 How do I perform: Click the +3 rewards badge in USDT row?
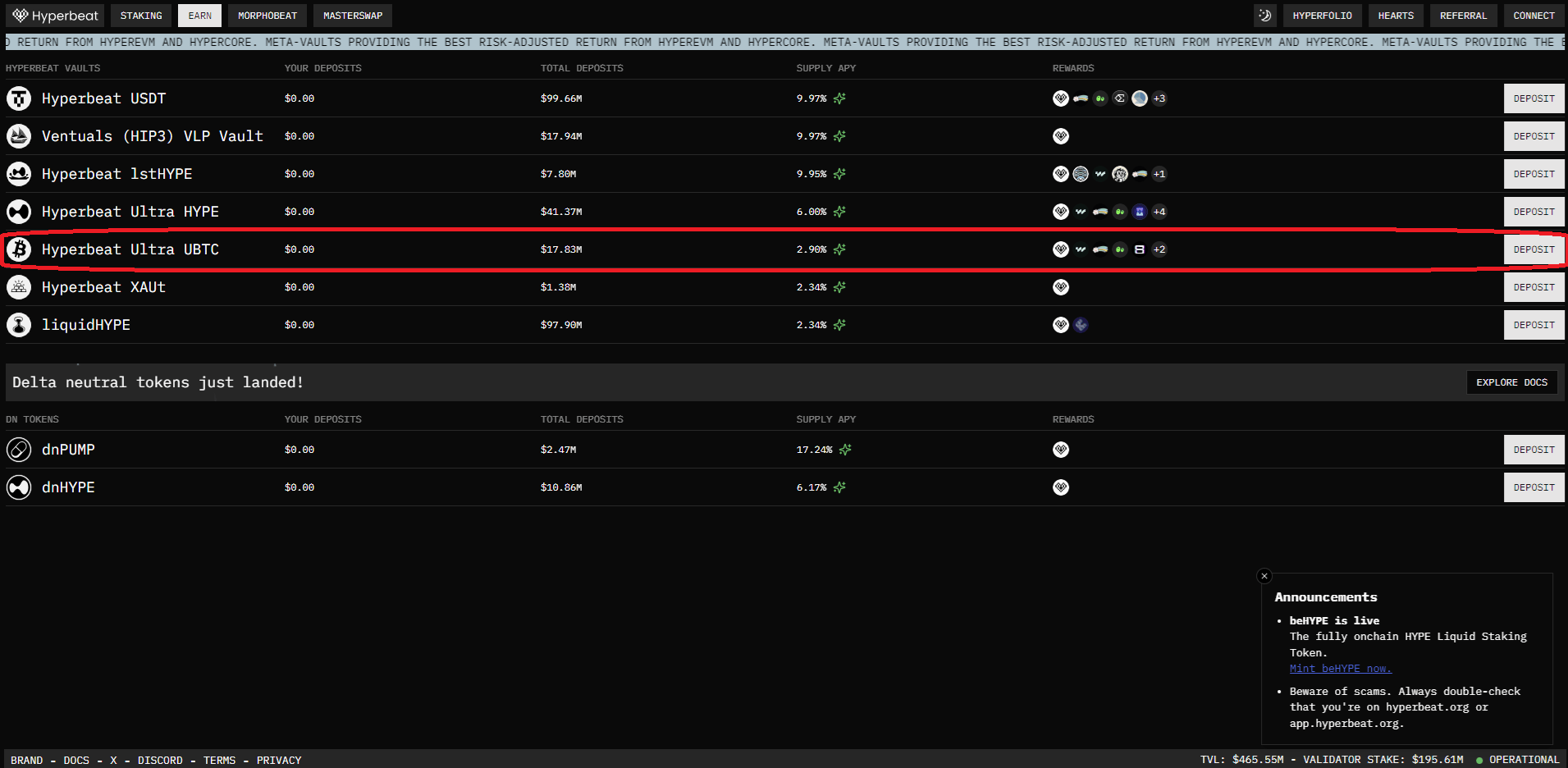1159,98
